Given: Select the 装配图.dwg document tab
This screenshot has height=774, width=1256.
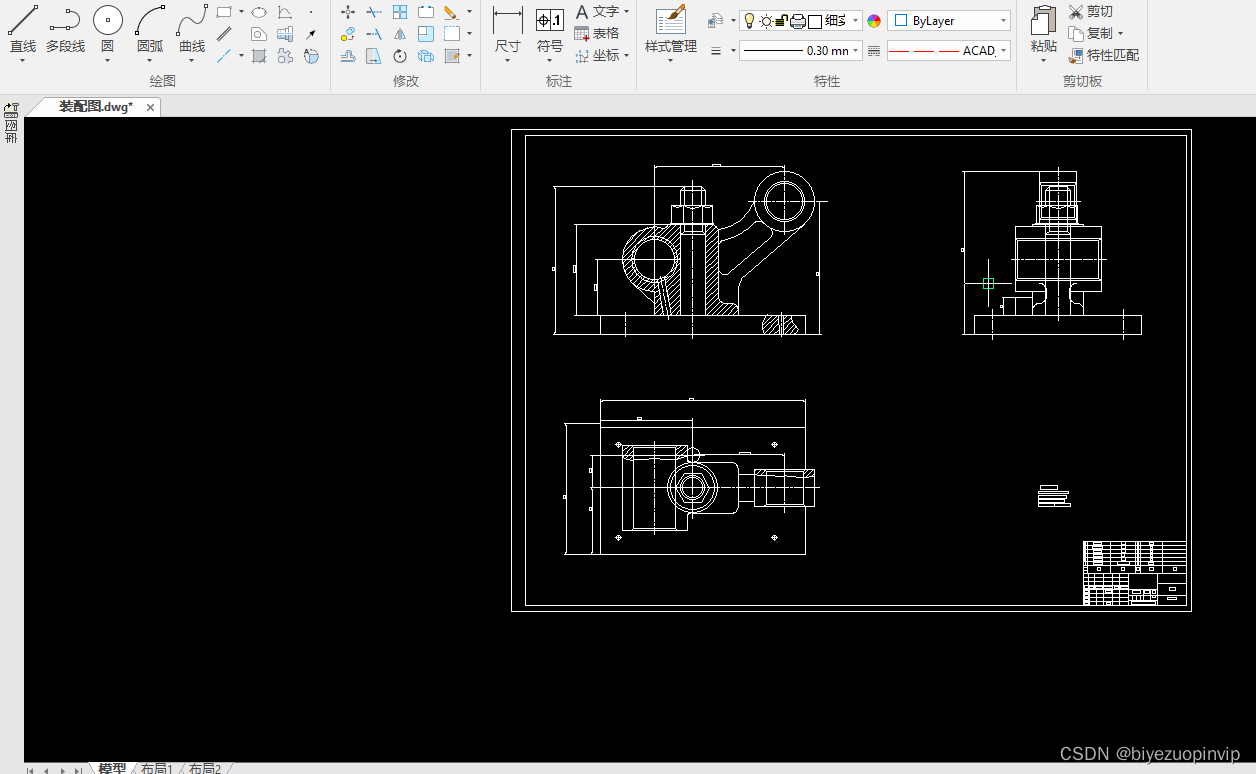Looking at the screenshot, I should pos(95,107).
